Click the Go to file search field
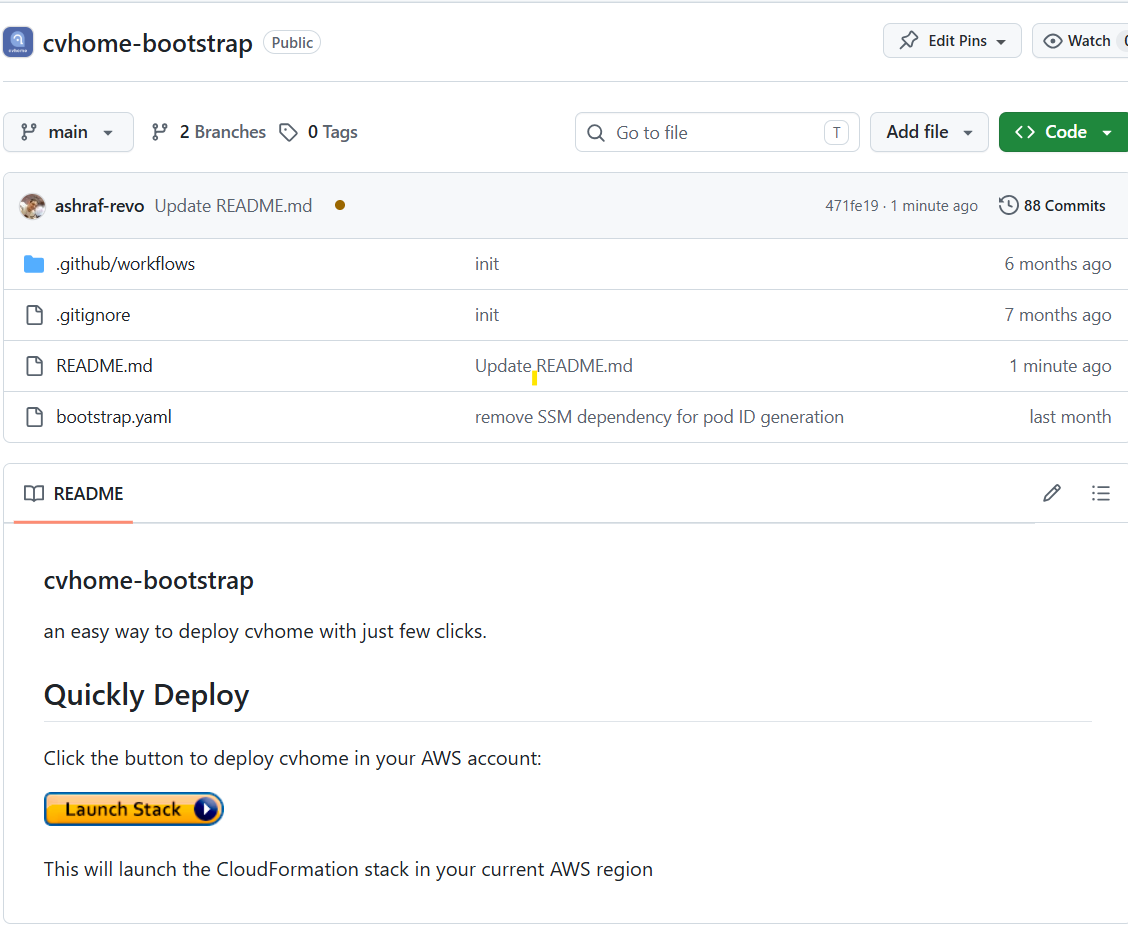This screenshot has height=933, width=1128. [x=717, y=132]
